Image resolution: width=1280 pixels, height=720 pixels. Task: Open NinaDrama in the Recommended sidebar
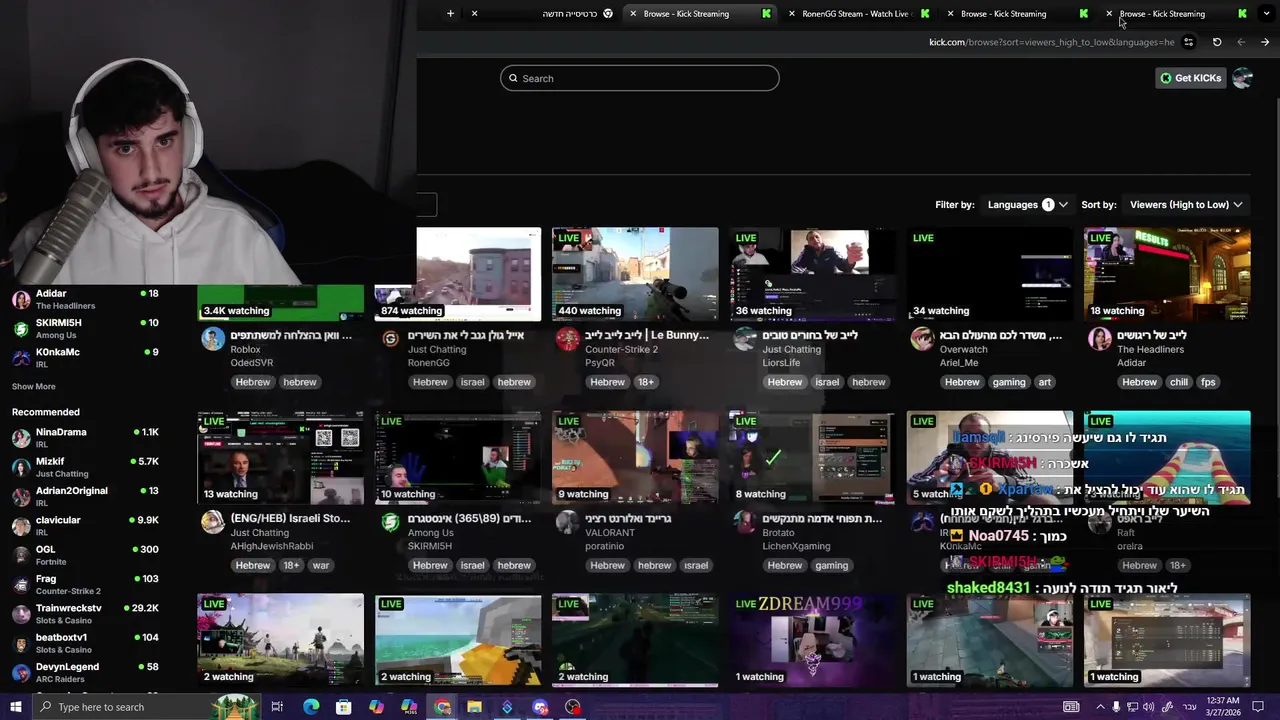(x=86, y=437)
